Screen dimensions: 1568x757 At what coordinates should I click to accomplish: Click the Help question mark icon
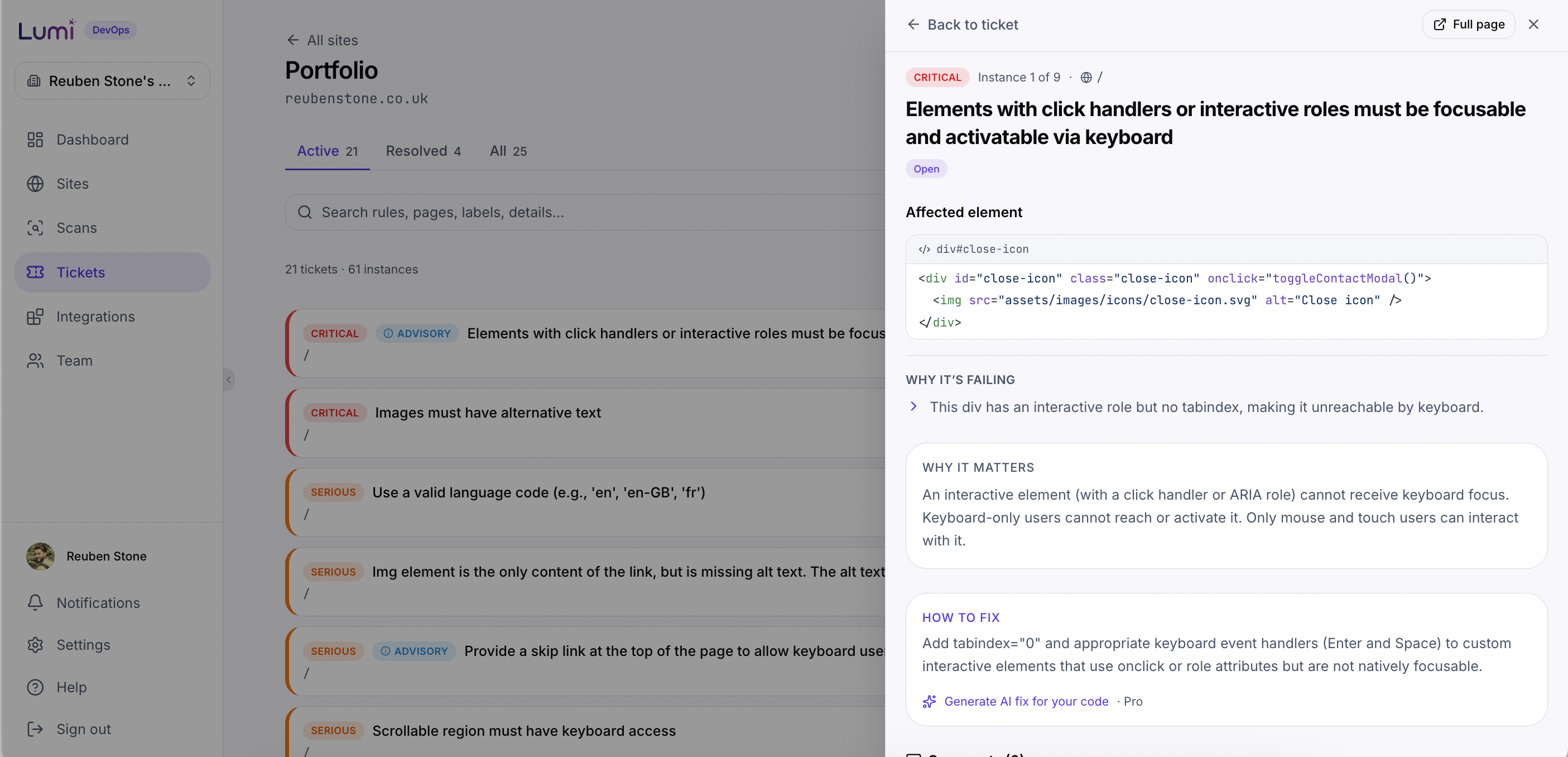pos(35,687)
